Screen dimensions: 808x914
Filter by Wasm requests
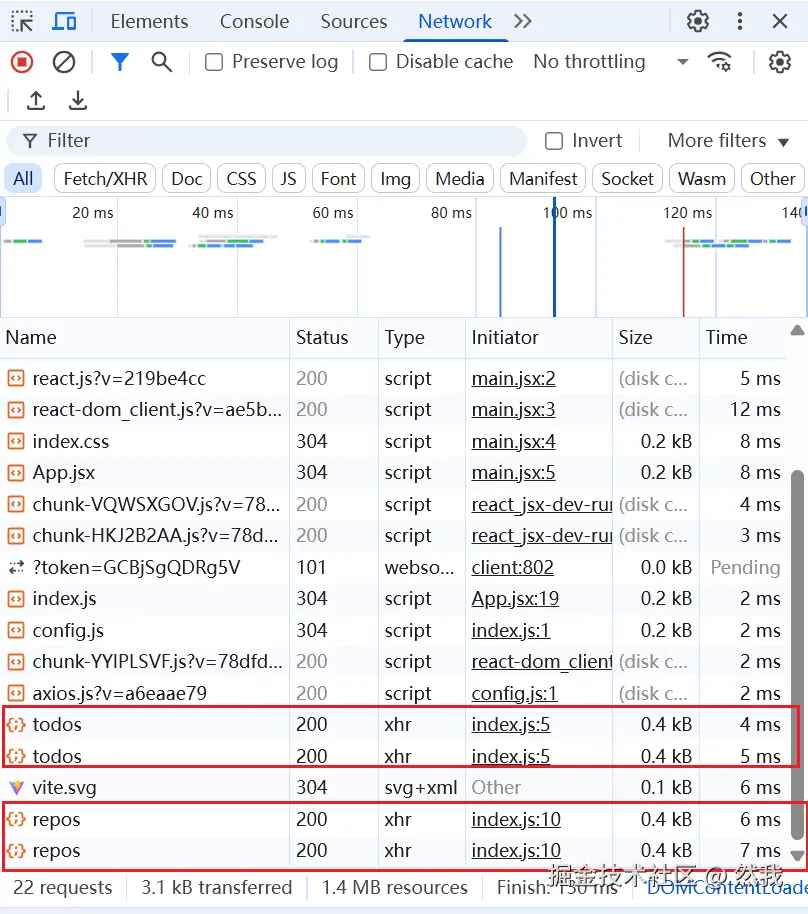coord(701,178)
